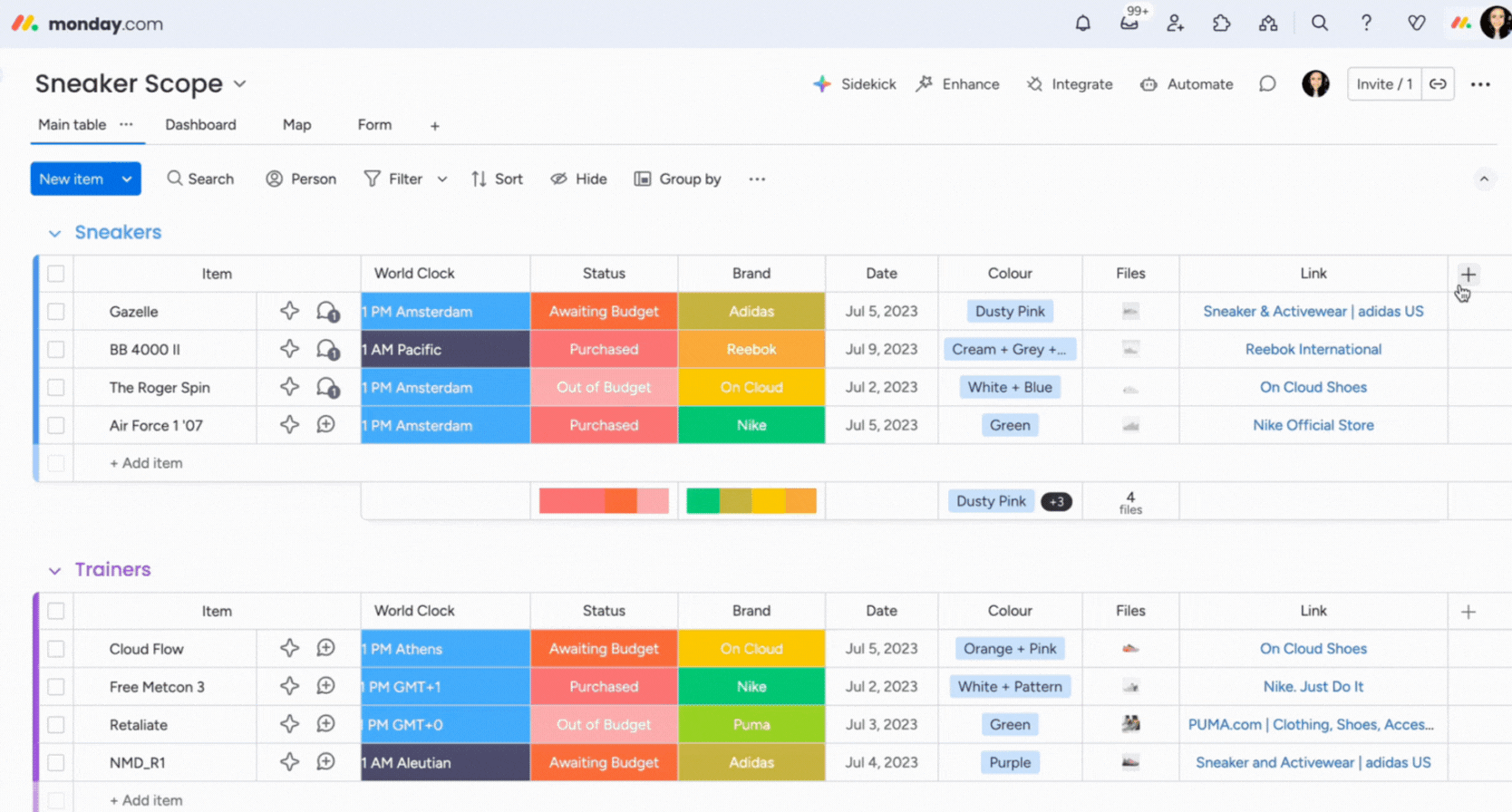Select all items in Trainers group
This screenshot has height=812, width=1512.
click(x=56, y=611)
